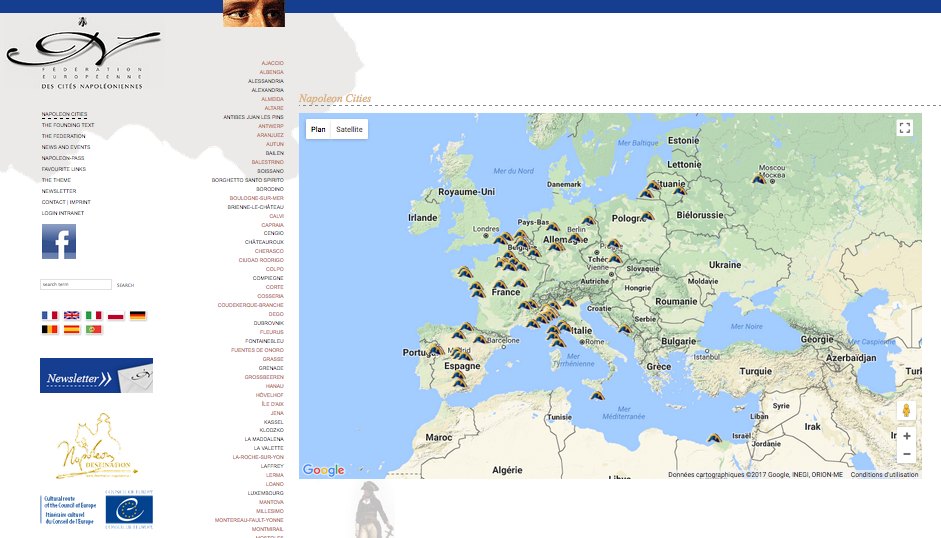941x538 pixels.
Task: Click the search term input field
Action: [75, 285]
